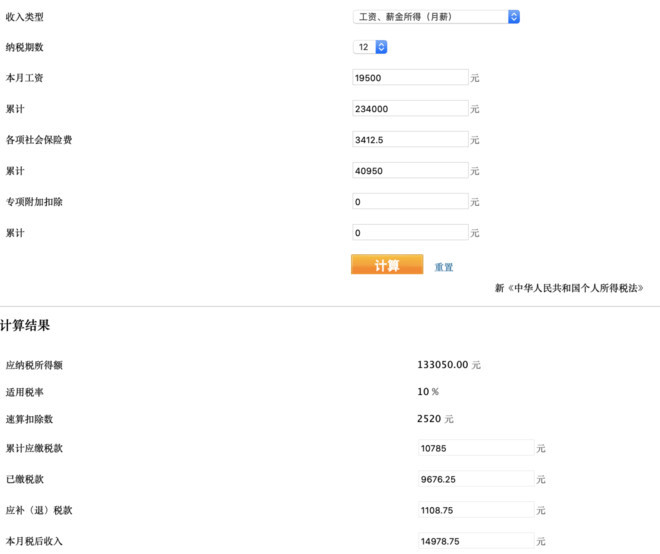Viewport: 660px width, 554px height.
Task: Select the 各项社会保险费 input showing 3412.5
Action: [x=410, y=139]
